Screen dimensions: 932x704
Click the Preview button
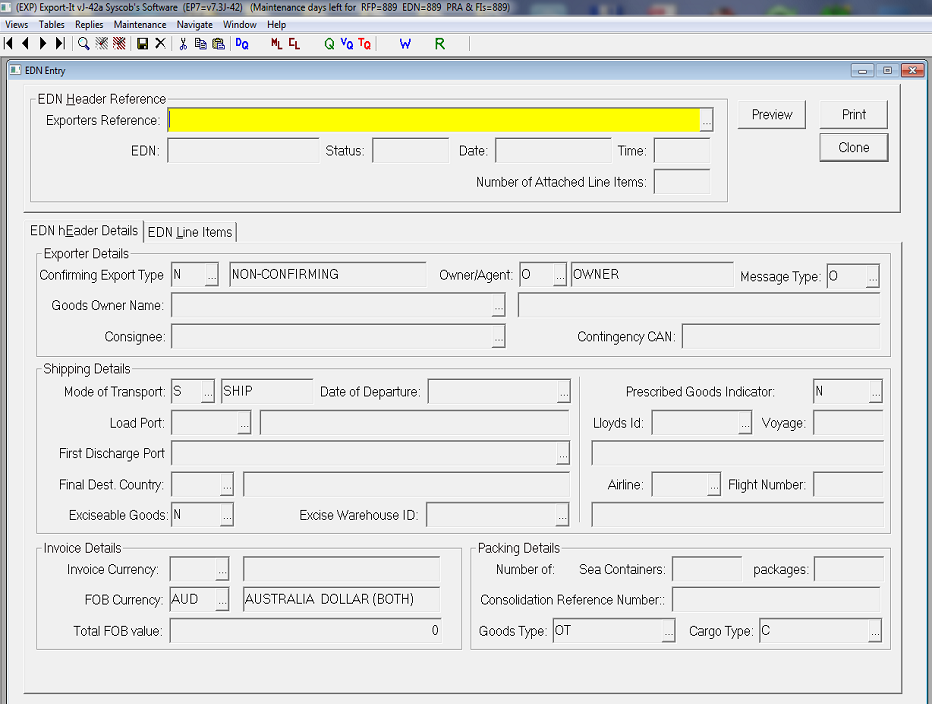pyautogui.click(x=772, y=115)
